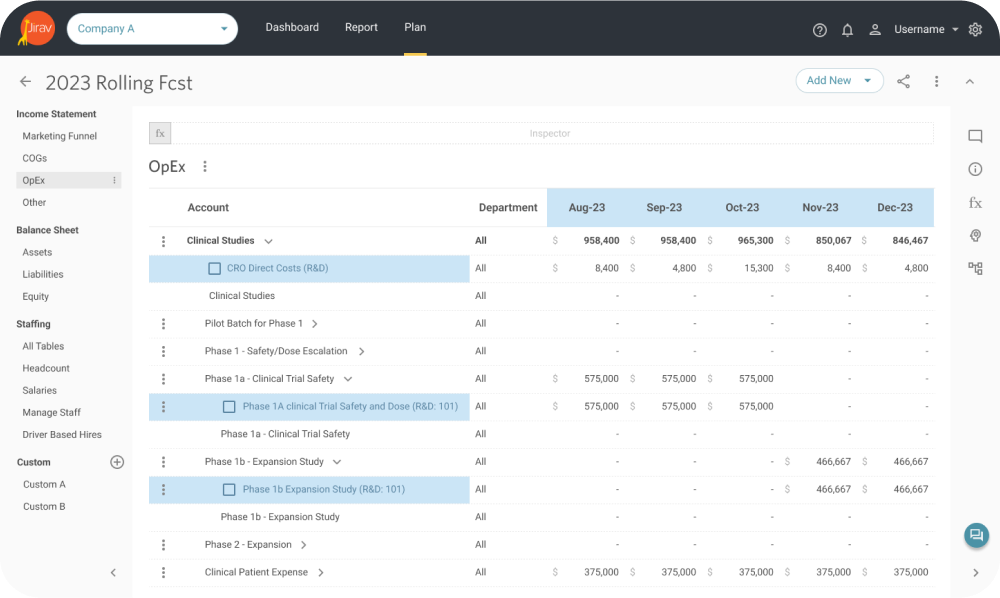The width and height of the screenshot is (1000, 598).
Task: Open Headcount in the Staffing section
Action: click(46, 368)
